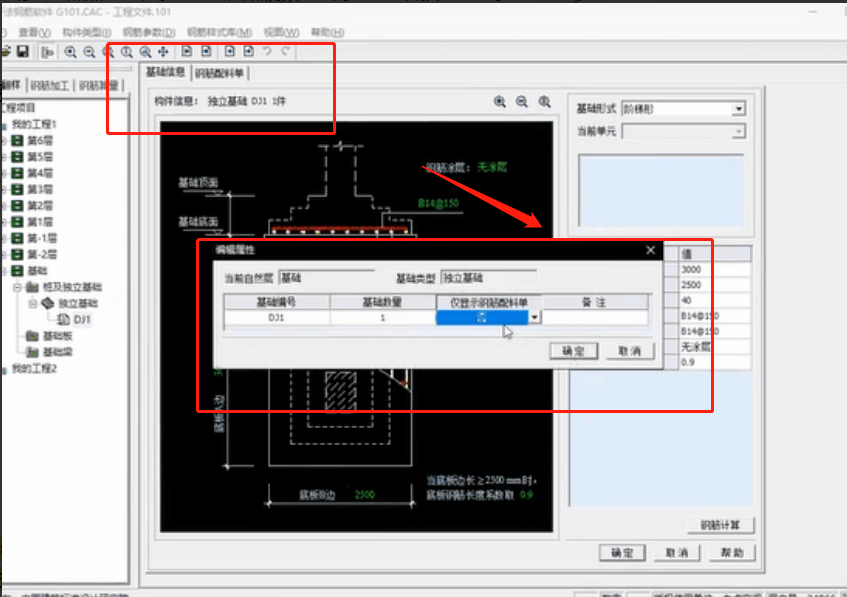
Task: Click the green B14@150 label in the drawing
Action: coord(438,203)
